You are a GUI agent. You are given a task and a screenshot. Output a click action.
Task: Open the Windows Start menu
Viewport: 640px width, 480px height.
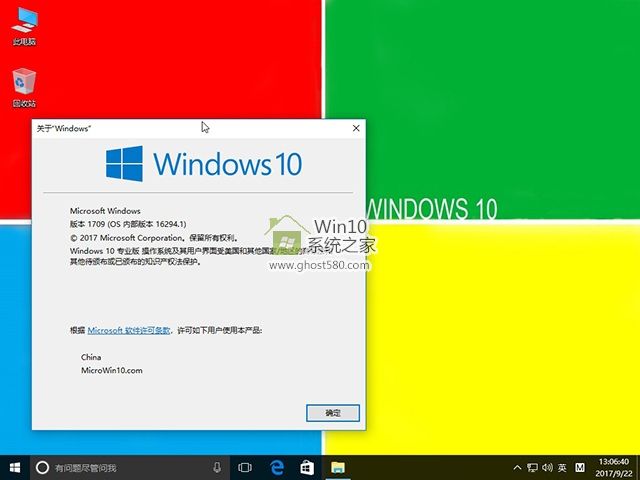pyautogui.click(x=15, y=467)
